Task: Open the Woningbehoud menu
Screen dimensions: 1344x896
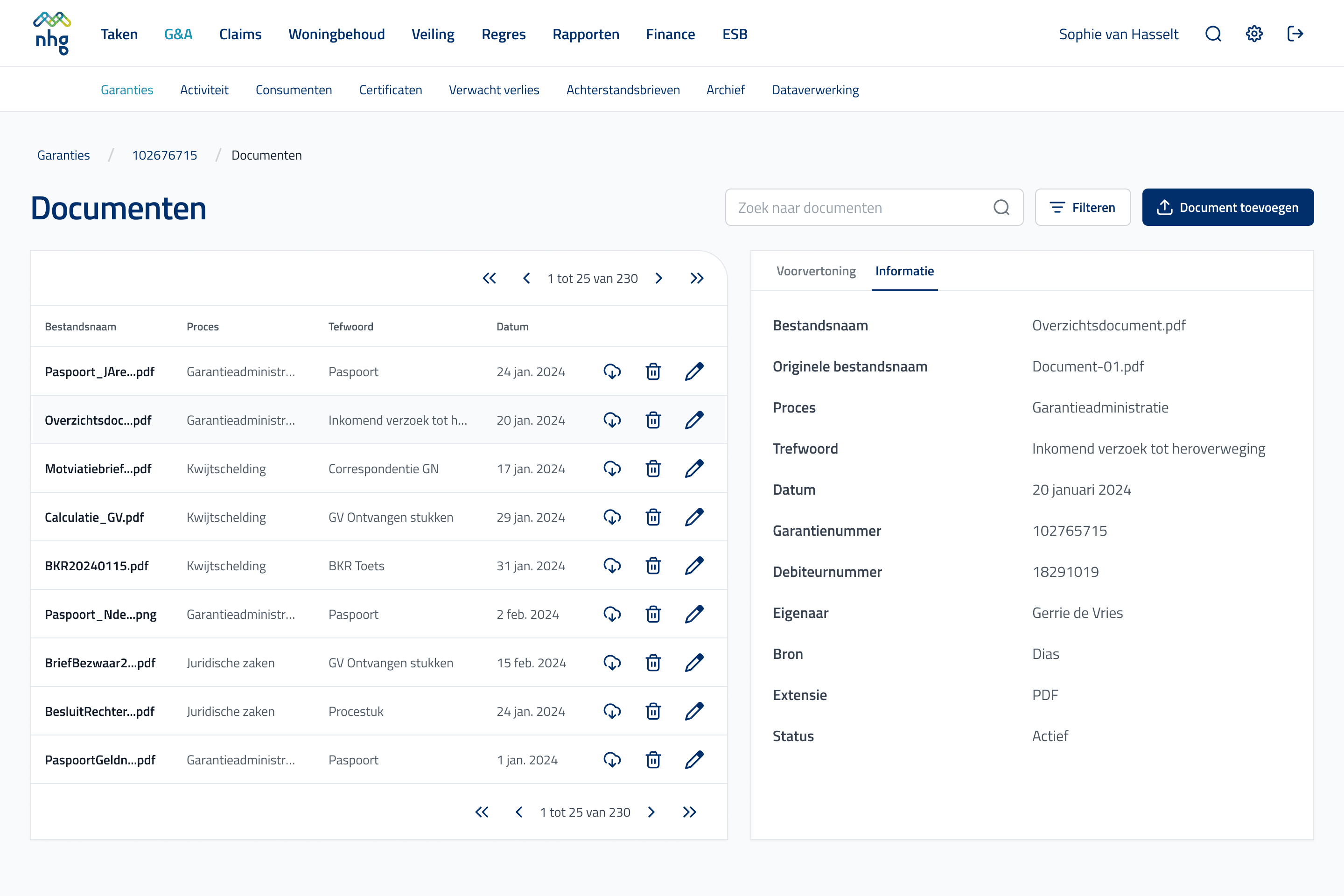Action: [x=336, y=34]
